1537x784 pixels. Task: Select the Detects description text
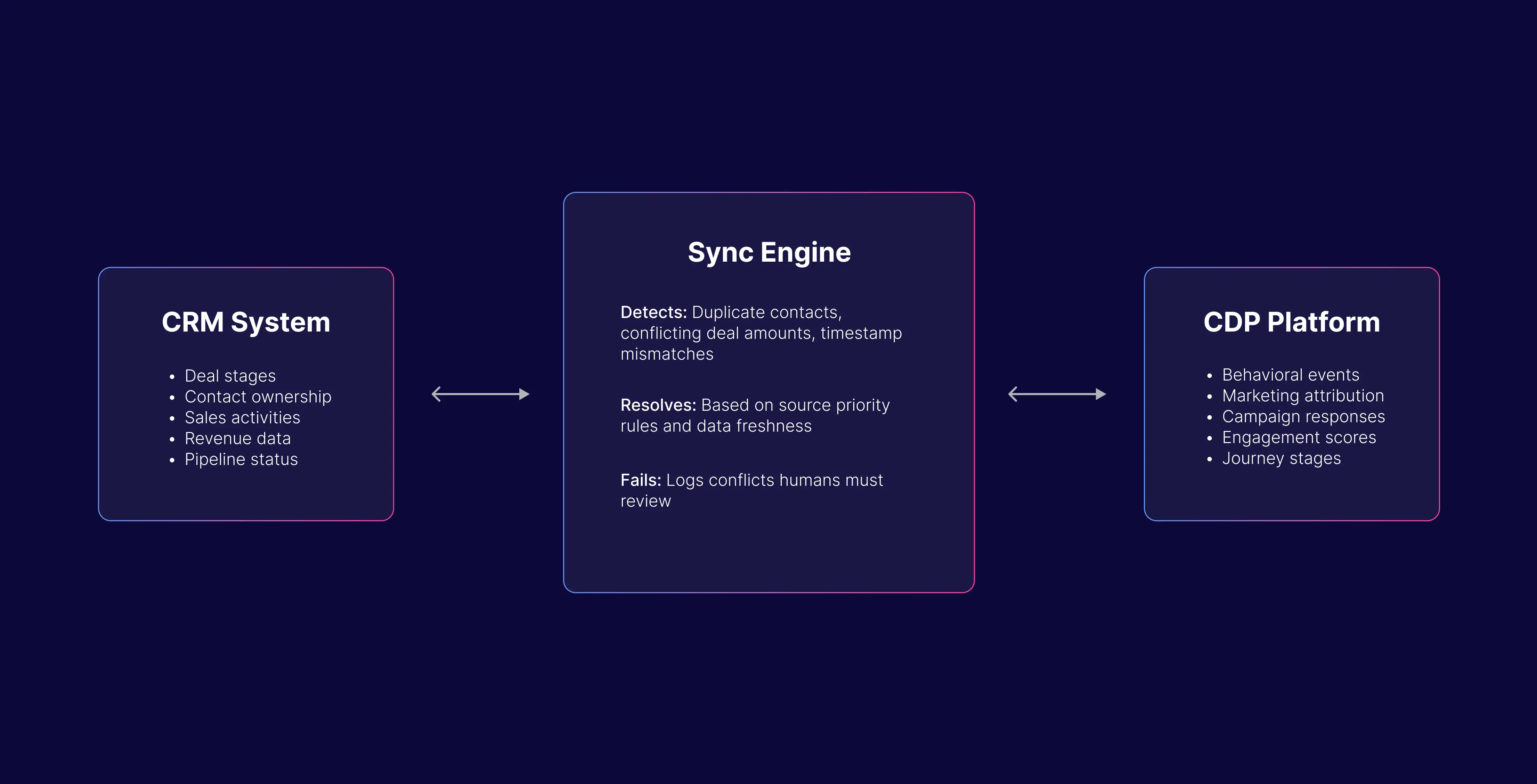(761, 333)
